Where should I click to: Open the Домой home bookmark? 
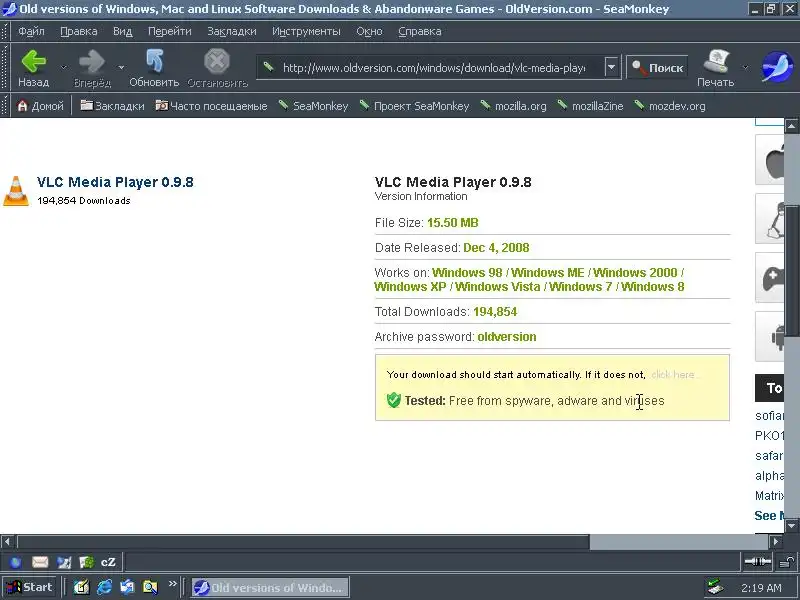coord(40,106)
